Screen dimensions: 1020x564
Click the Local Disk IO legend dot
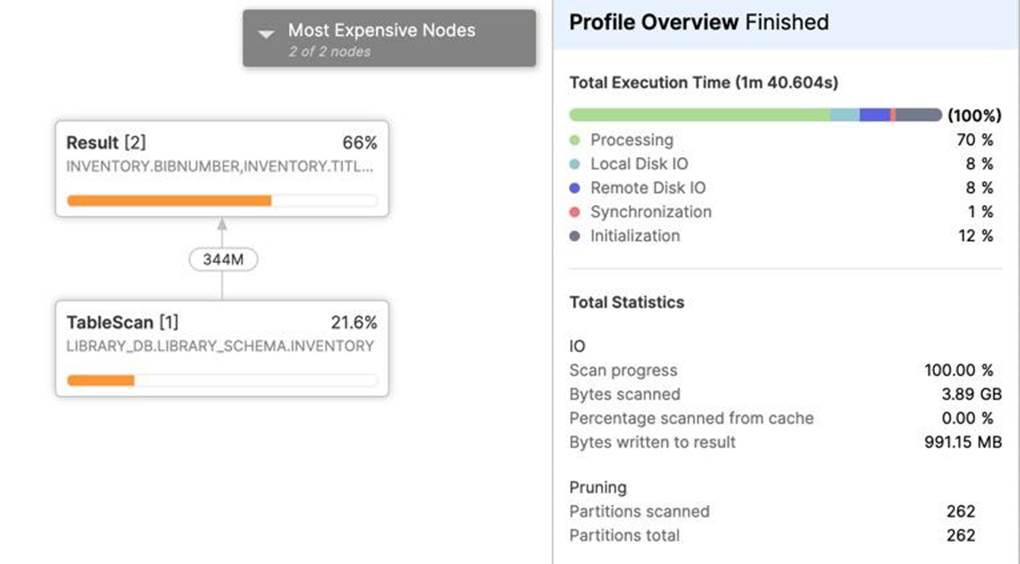click(575, 164)
